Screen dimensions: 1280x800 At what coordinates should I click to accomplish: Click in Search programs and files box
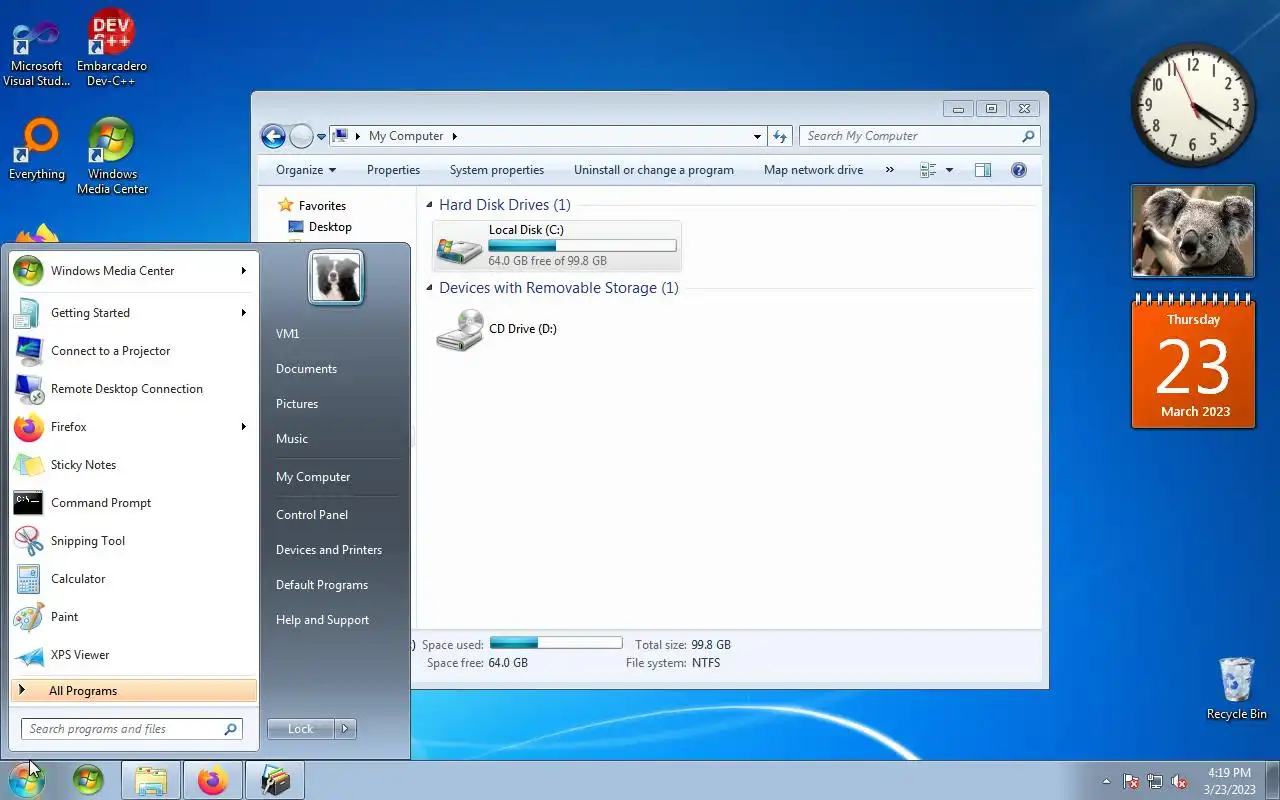coord(132,729)
